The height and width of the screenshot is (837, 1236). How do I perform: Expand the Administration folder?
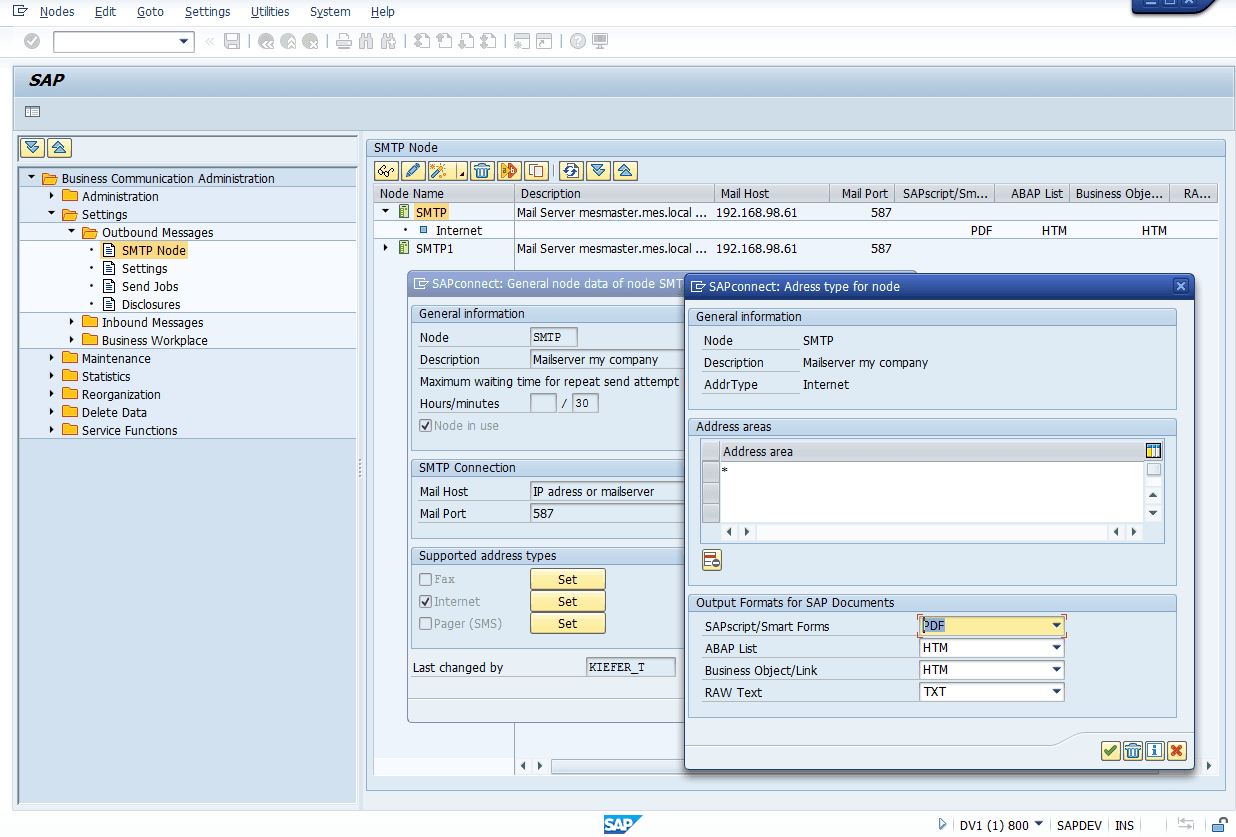pyautogui.click(x=52, y=196)
